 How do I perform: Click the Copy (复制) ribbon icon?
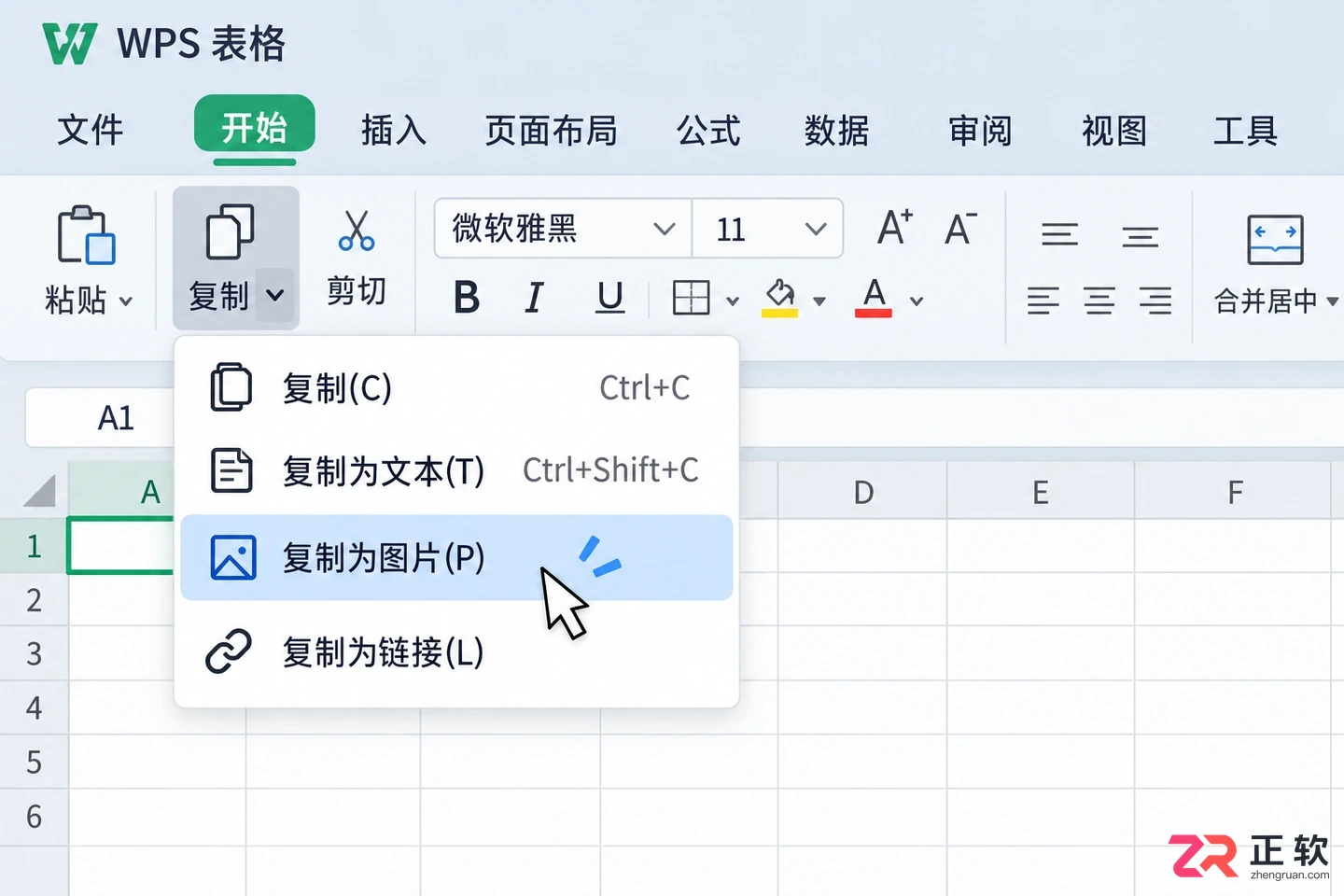(x=230, y=231)
